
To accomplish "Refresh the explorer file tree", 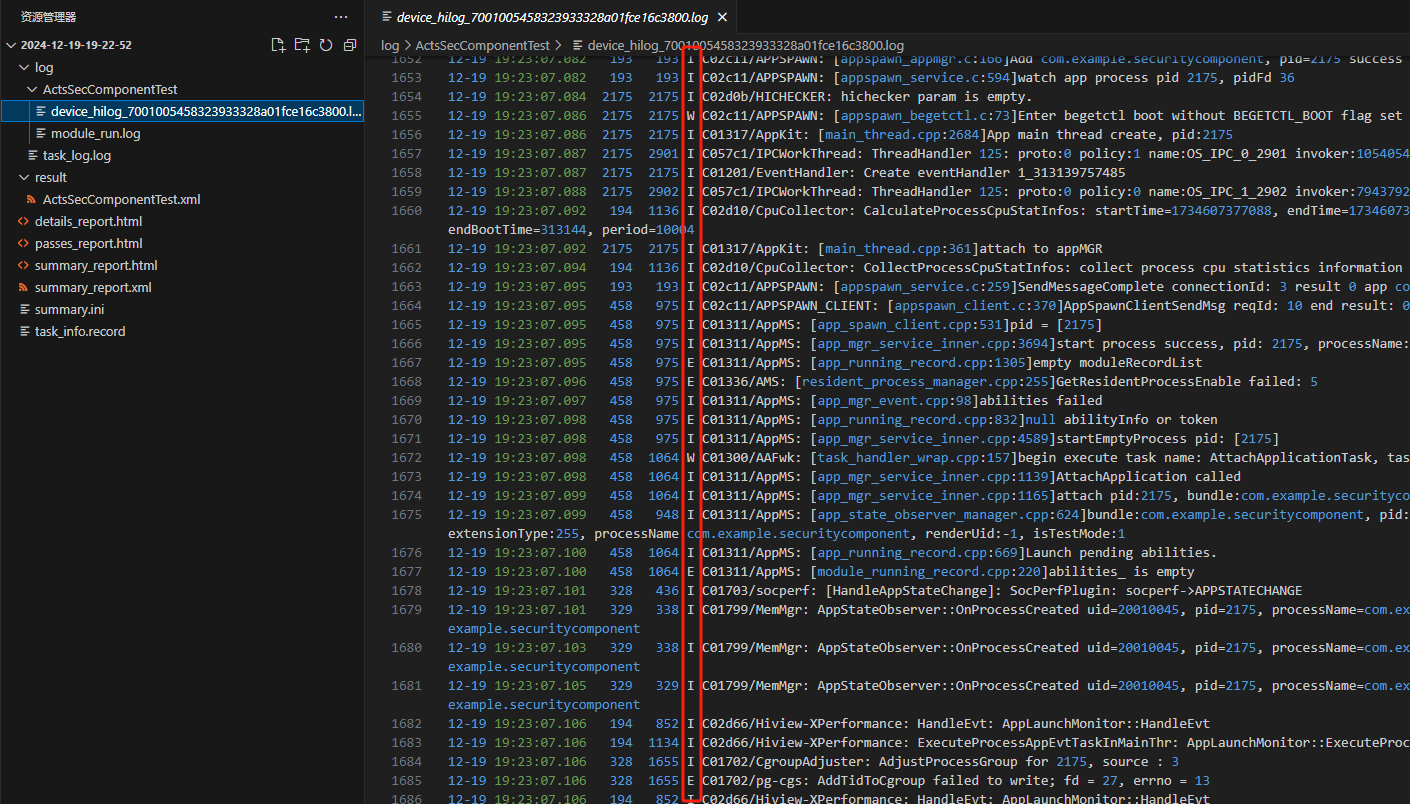I will pos(326,45).
